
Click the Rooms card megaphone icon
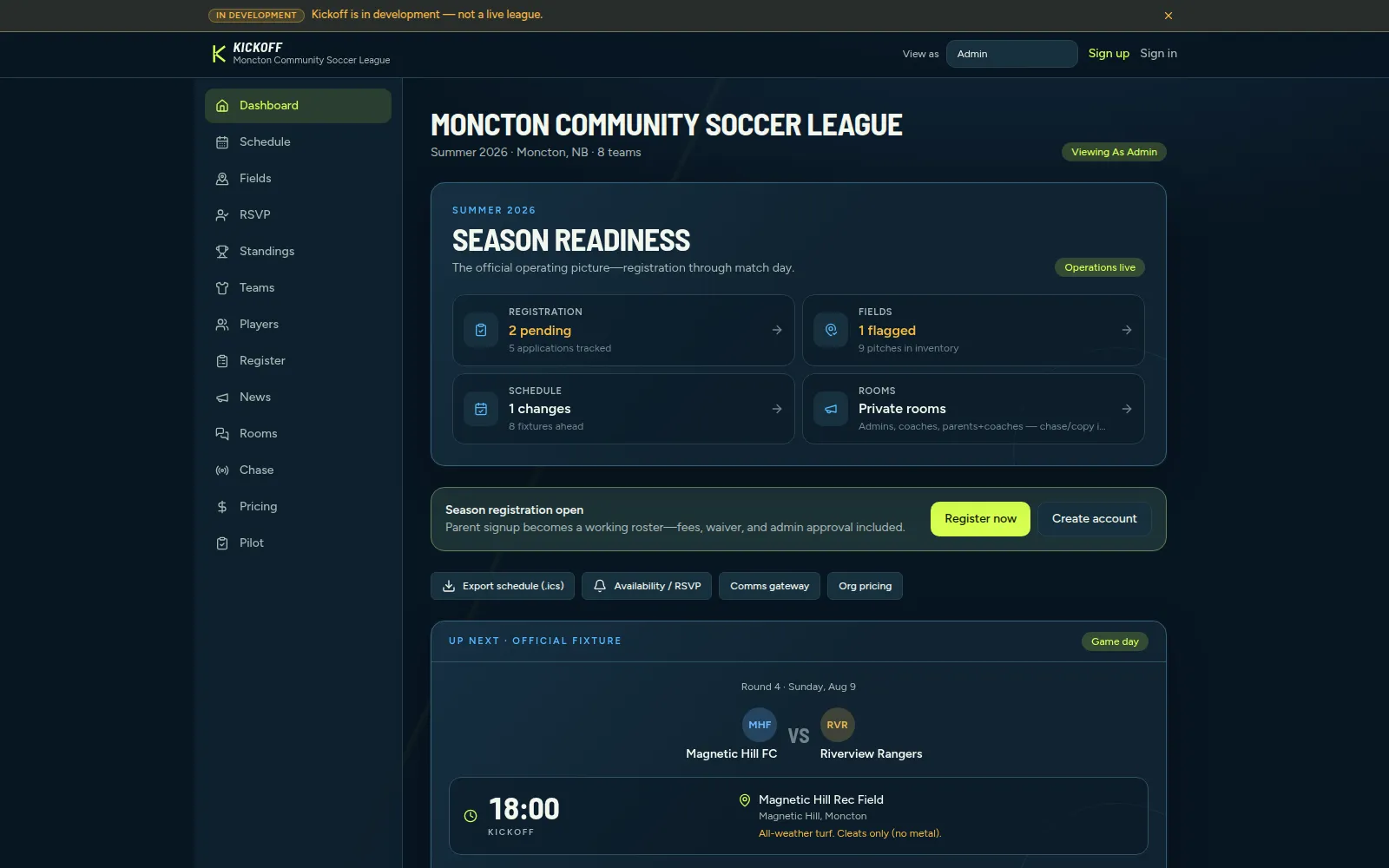point(831,409)
